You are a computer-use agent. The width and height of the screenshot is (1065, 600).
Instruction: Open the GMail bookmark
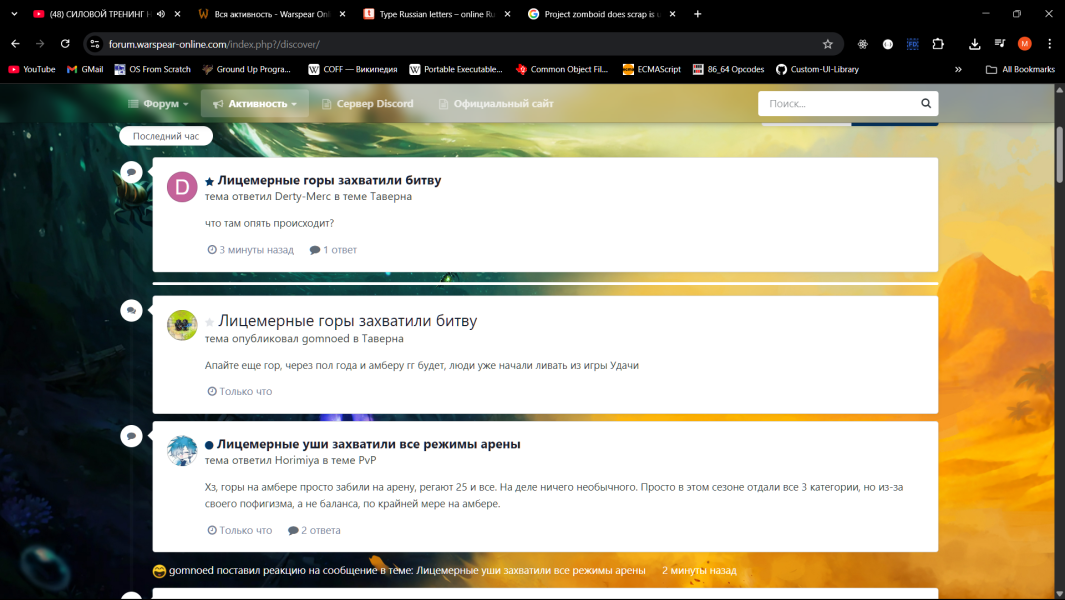[x=85, y=69]
